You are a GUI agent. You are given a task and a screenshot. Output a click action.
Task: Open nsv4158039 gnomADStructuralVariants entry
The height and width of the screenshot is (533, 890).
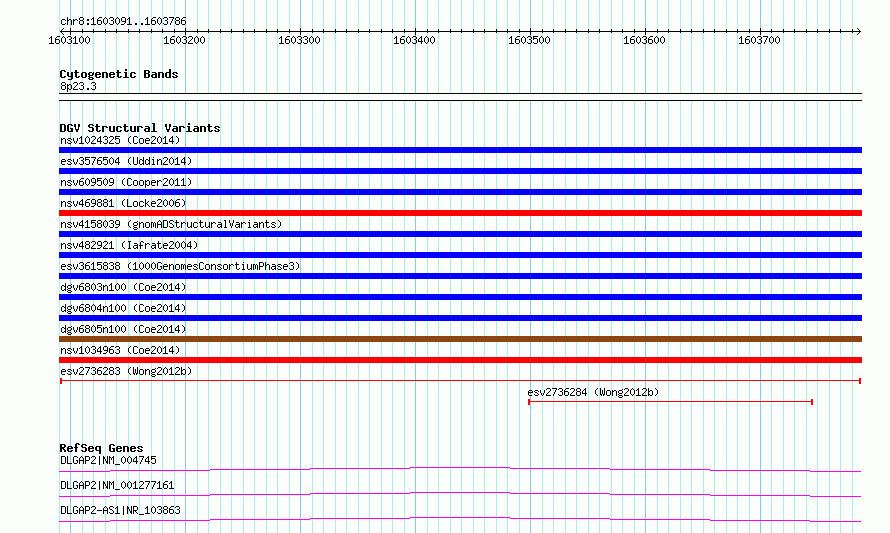(171, 224)
